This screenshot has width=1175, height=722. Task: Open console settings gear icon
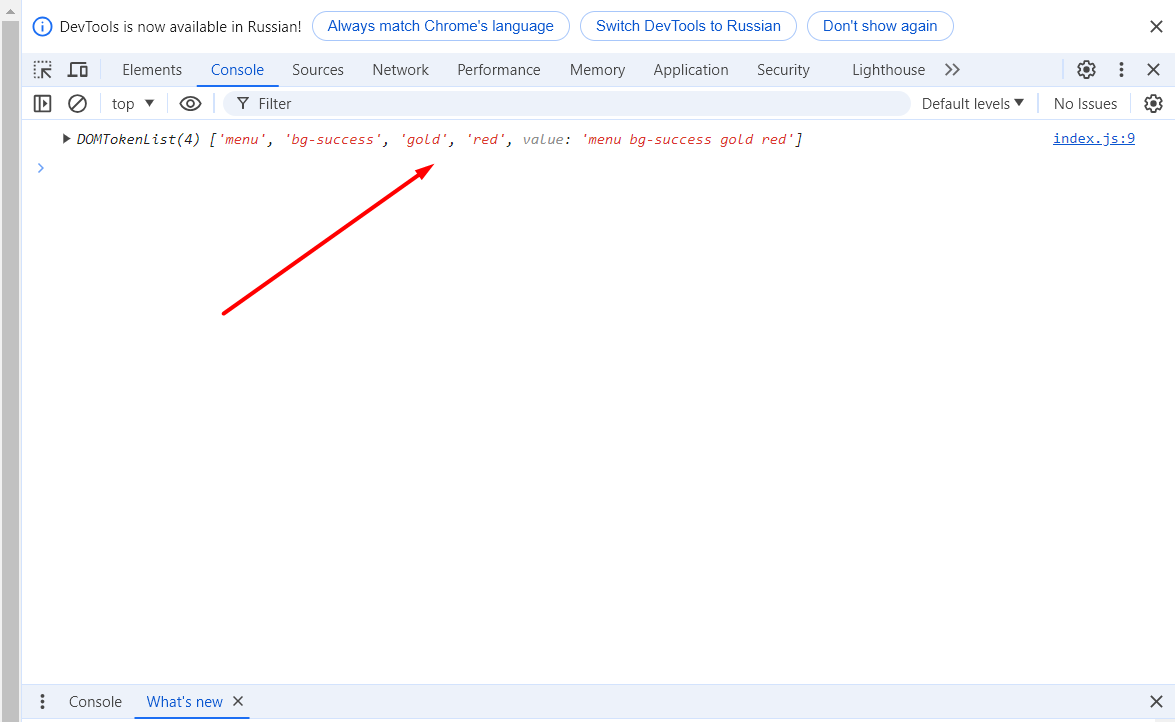tap(1153, 103)
